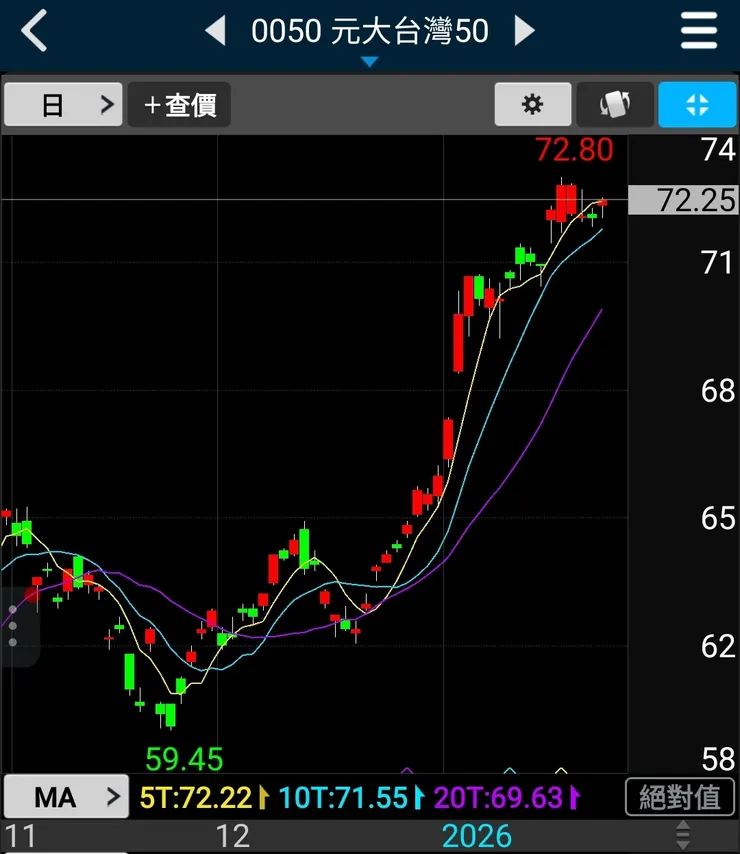Tap the 62 price axis label
Image resolution: width=740 pixels, height=854 pixels.
click(718, 646)
